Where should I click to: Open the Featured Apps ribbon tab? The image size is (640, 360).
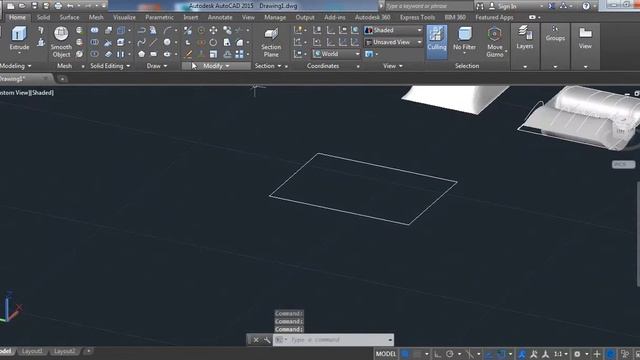click(494, 18)
